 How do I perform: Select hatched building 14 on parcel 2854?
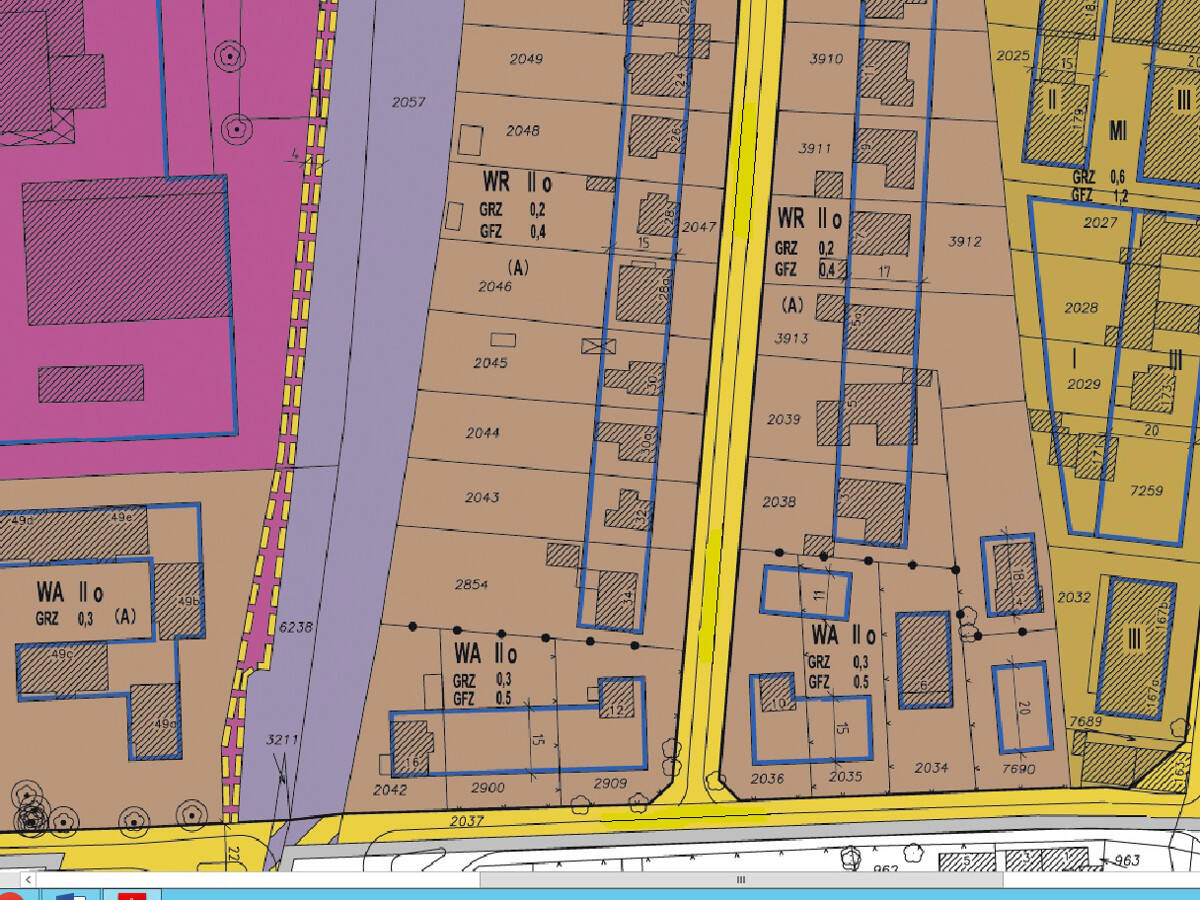click(617, 599)
